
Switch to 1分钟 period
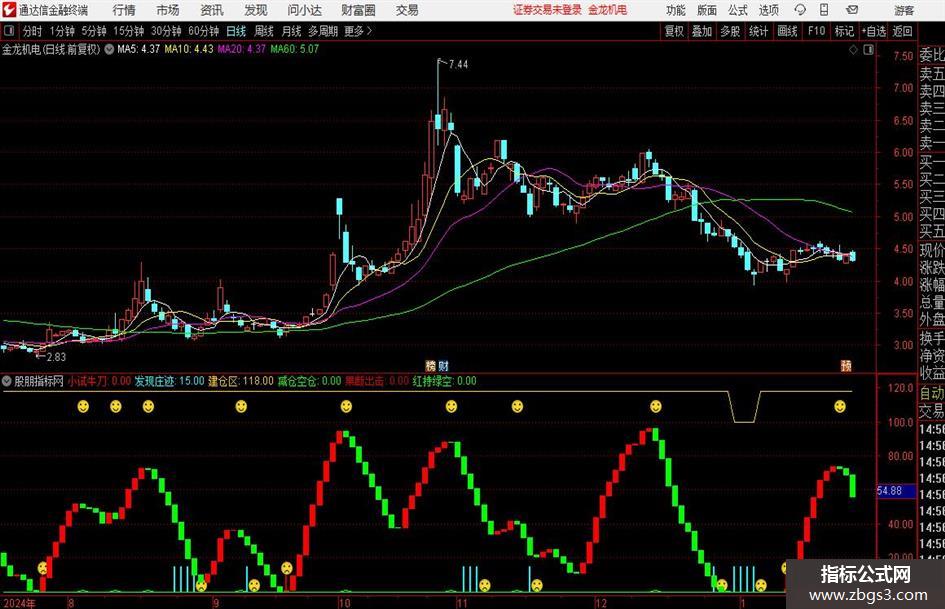(62, 31)
